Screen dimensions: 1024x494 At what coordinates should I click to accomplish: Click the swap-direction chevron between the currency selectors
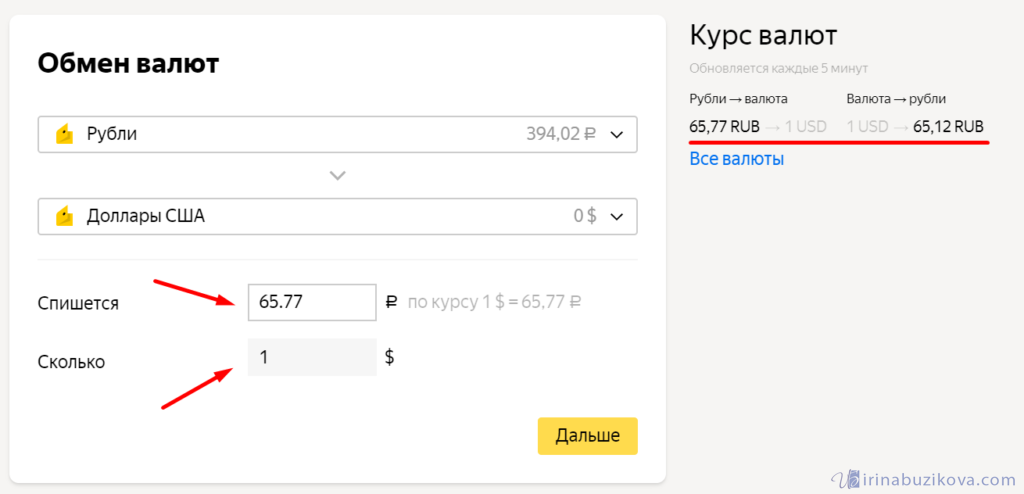coord(337,175)
